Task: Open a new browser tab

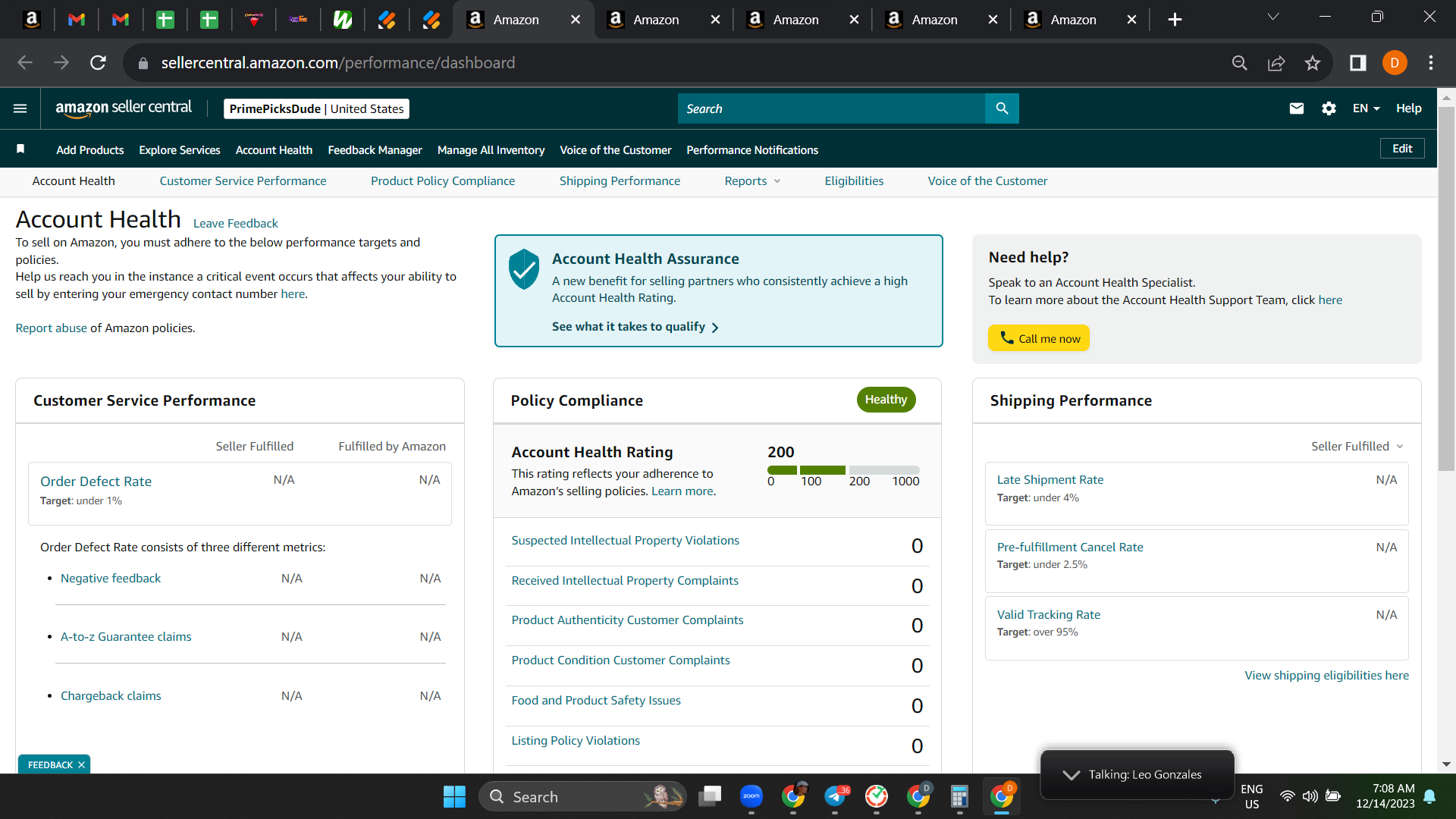Action: (x=1175, y=20)
